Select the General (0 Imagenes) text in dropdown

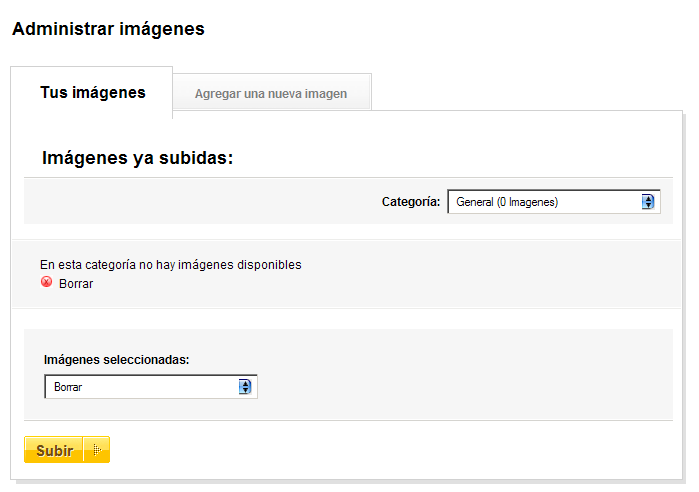507,202
